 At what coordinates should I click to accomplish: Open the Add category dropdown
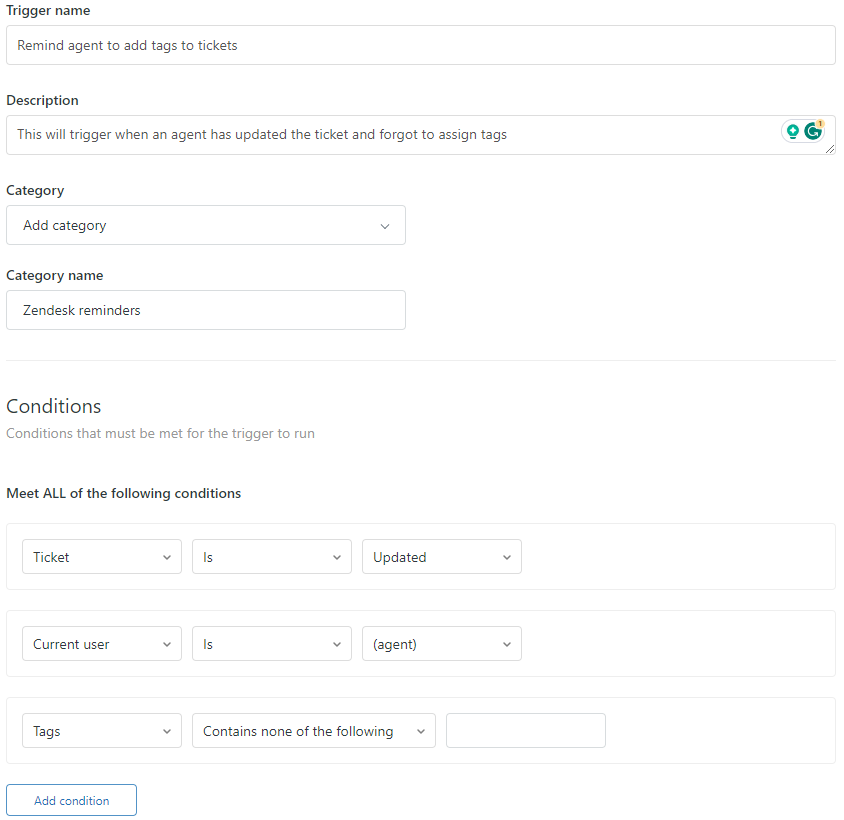206,225
